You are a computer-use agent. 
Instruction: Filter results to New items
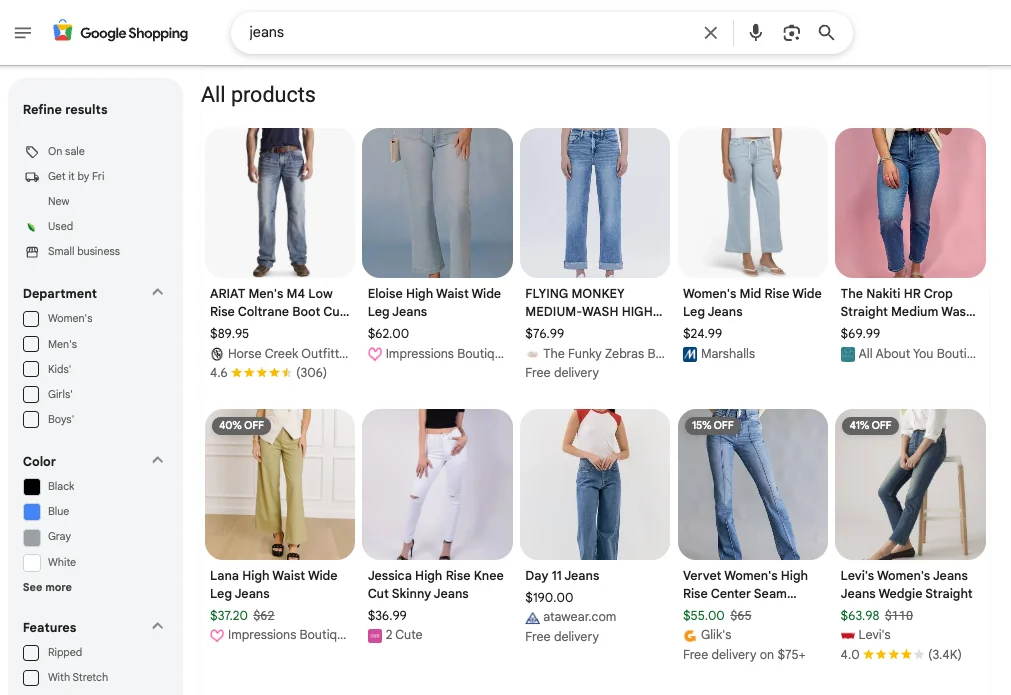point(58,201)
